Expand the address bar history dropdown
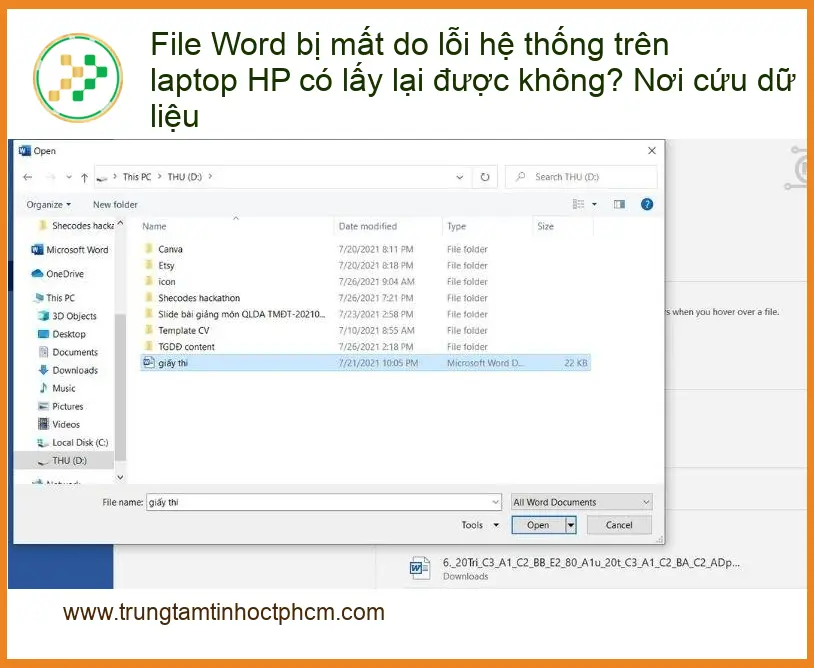Image resolution: width=814 pixels, height=668 pixels. pyautogui.click(x=459, y=177)
